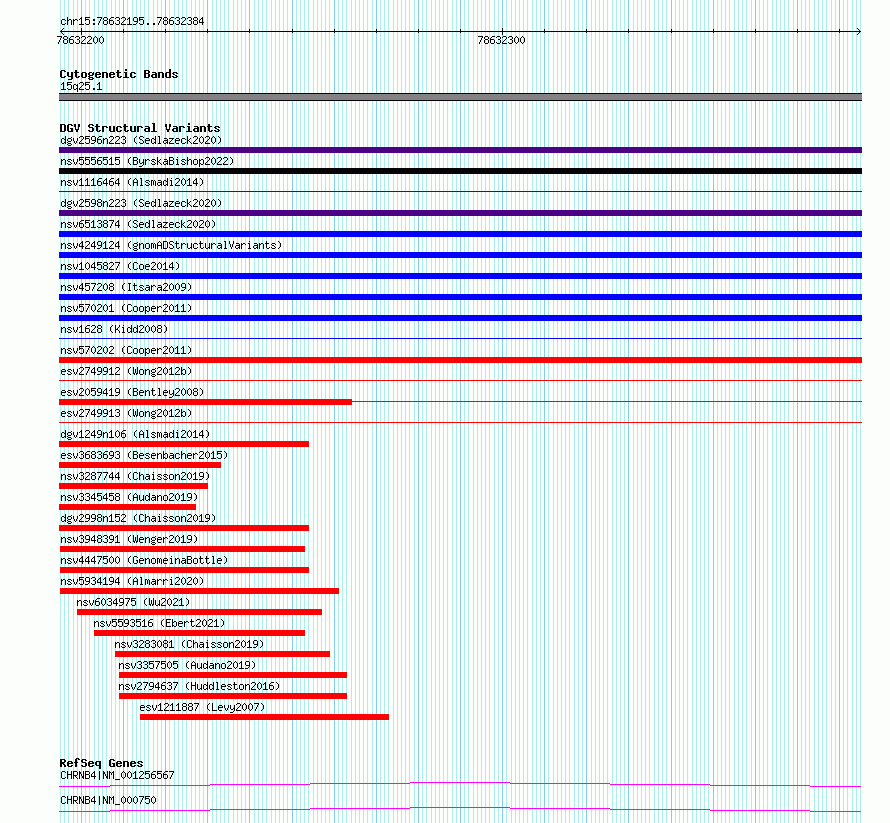Click the dgv1249n106 (Alsmadi2014) label
This screenshot has width=890, height=823.
tap(135, 434)
